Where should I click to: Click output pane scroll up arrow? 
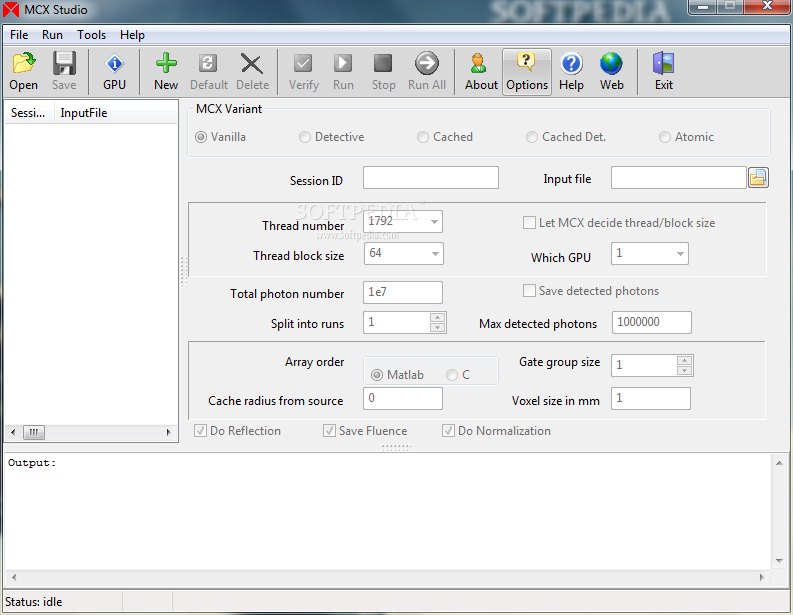(779, 462)
